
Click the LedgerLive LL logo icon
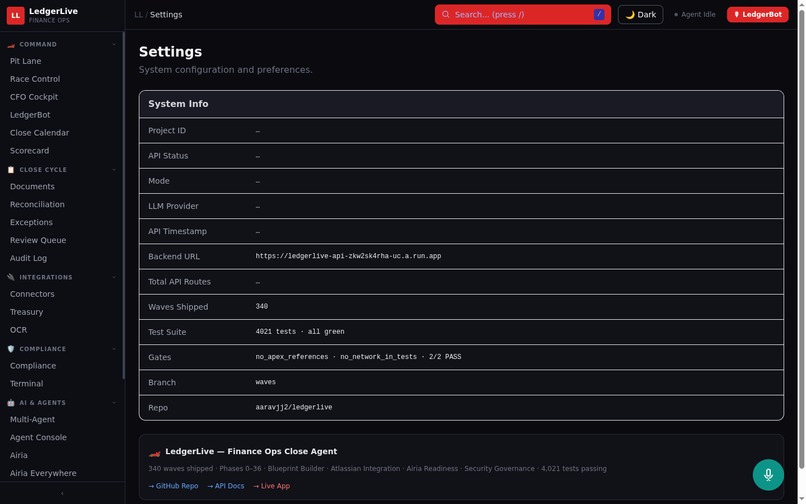tap(15, 15)
